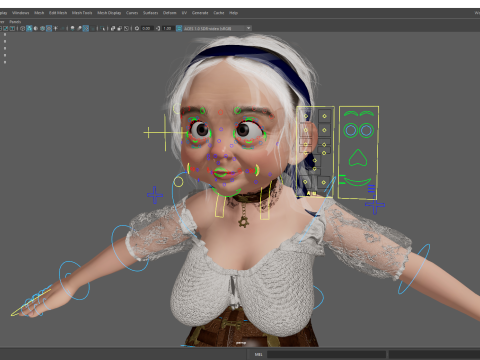The image size is (480, 360).
Task: Toggle Screen Space Ambient Occlusion icon
Action: click(72, 28)
